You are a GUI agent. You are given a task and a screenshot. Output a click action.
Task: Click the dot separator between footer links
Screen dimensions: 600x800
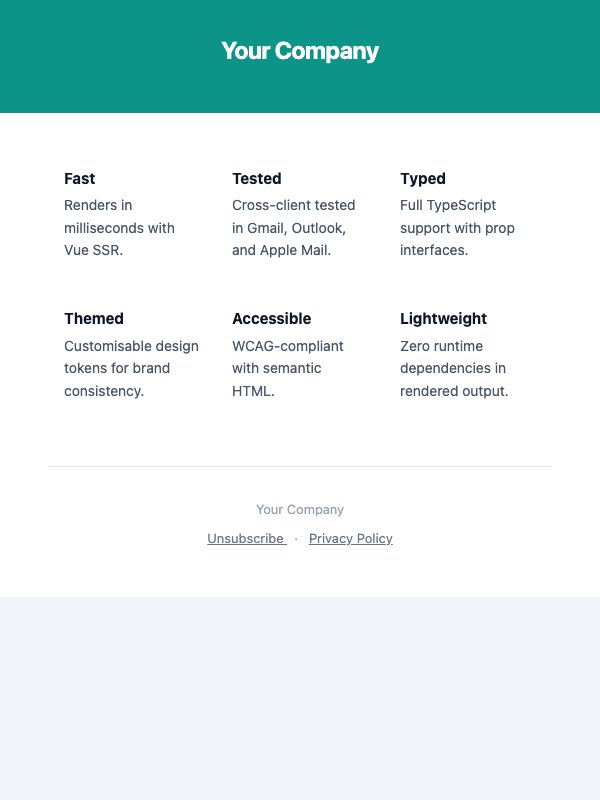click(296, 538)
